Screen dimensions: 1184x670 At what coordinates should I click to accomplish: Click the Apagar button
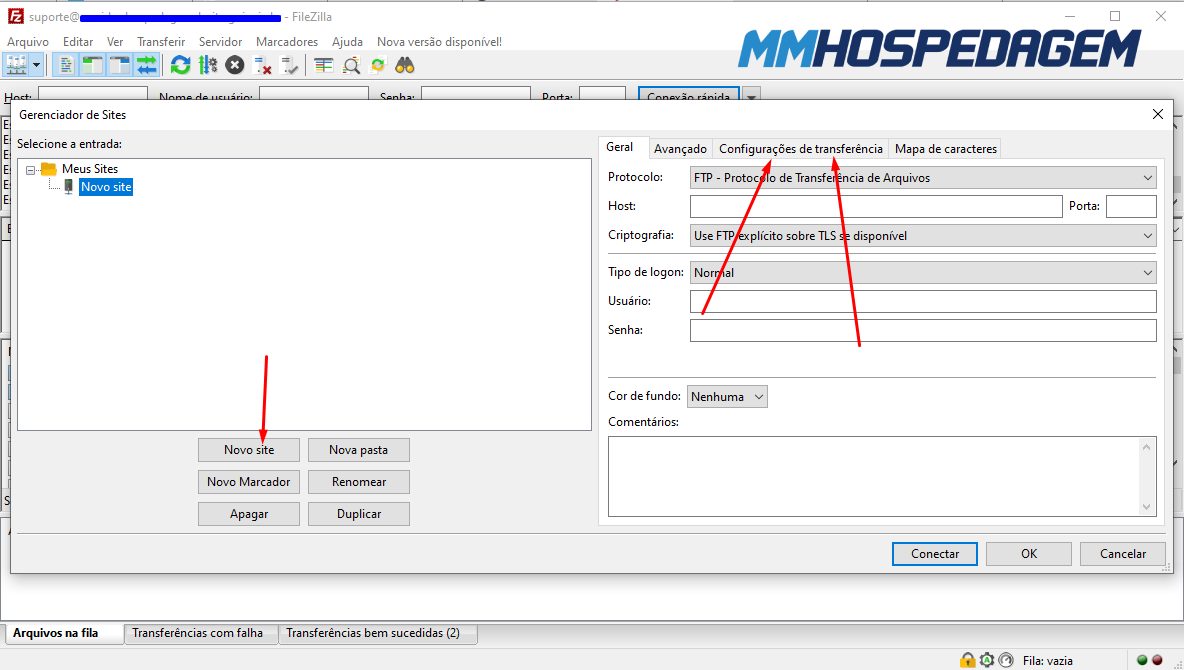click(x=249, y=514)
